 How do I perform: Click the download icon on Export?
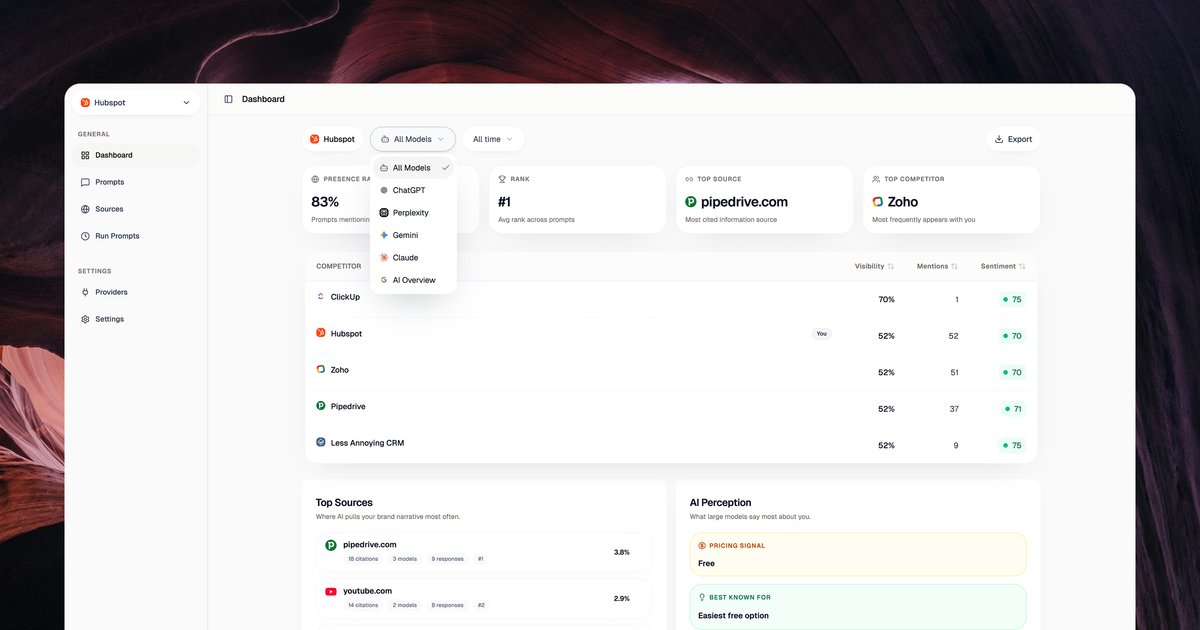click(999, 139)
